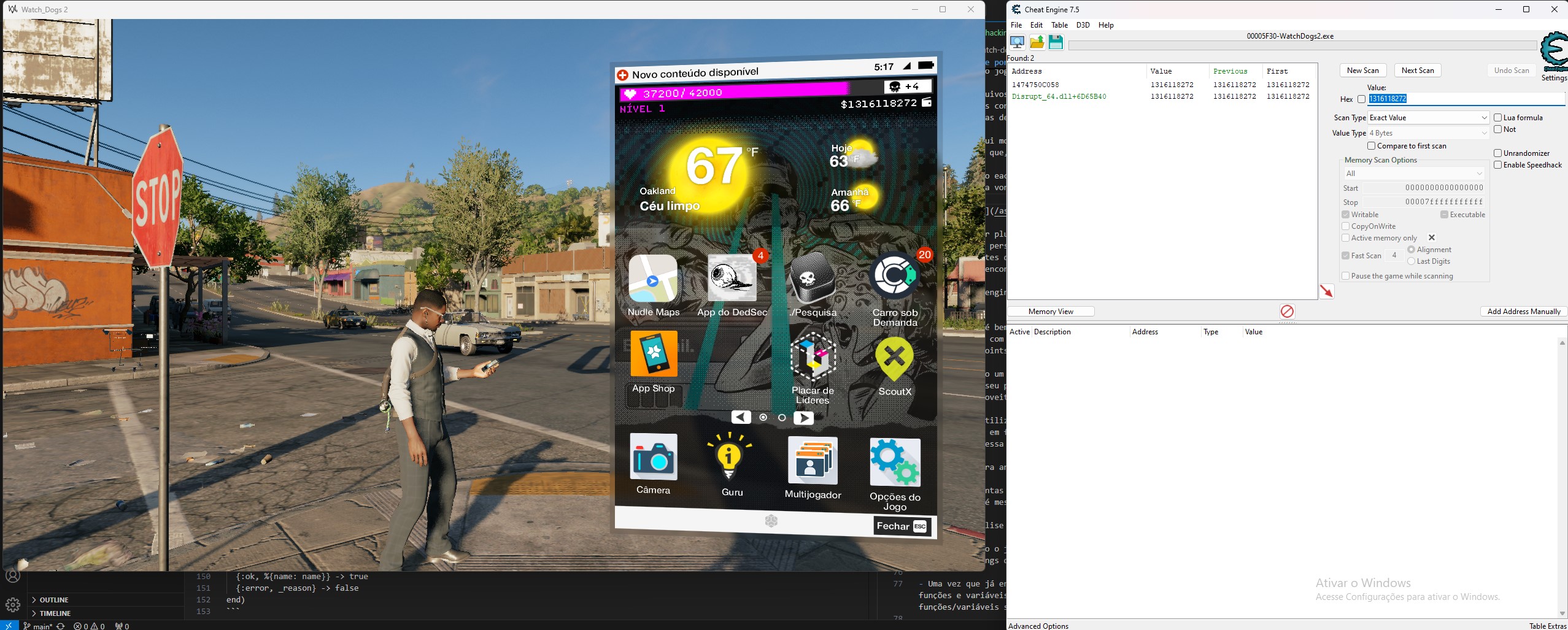Image resolution: width=1568 pixels, height=630 pixels.
Task: Open Cheat Engine Table menu
Action: [x=1059, y=25]
